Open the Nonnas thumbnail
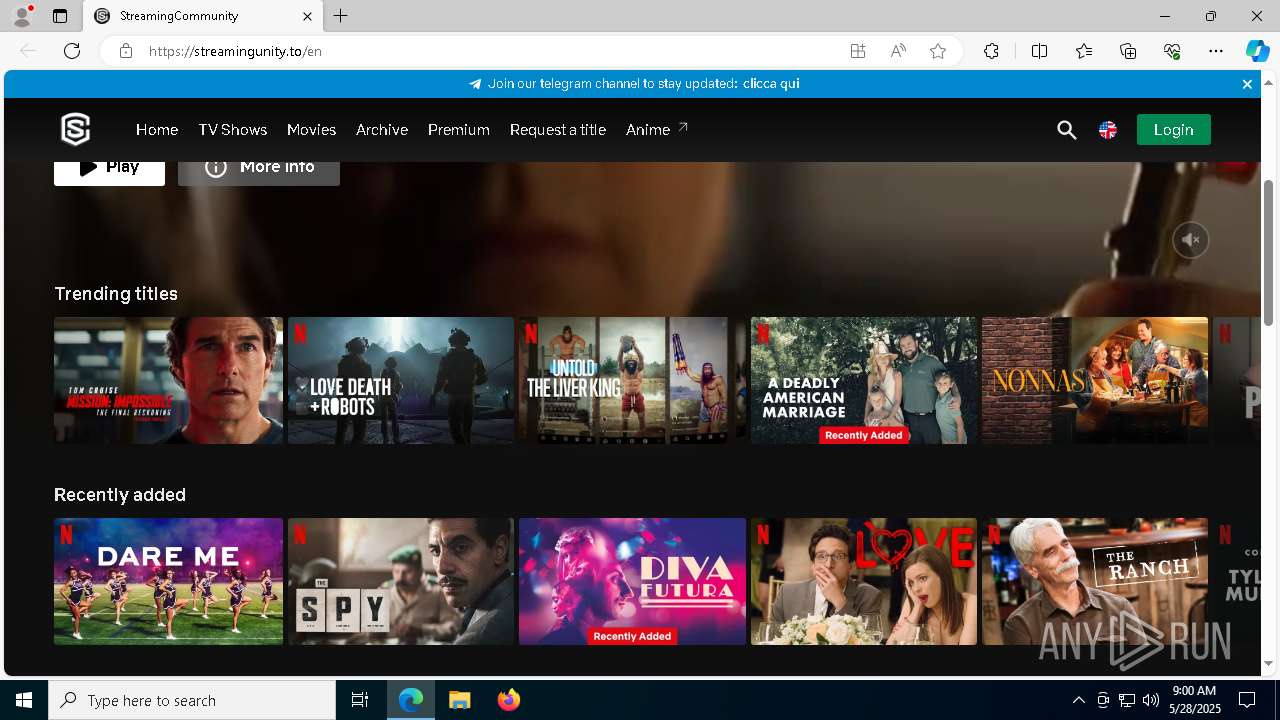Screen dimensions: 1280x720 point(1095,380)
